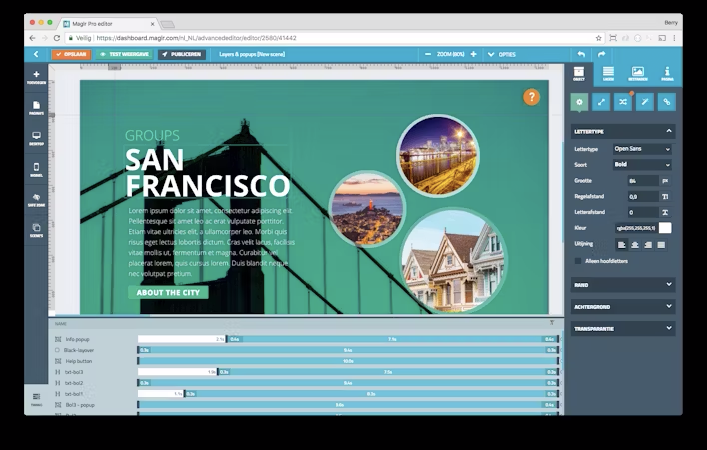Click the undo arrow in top bar
The width and height of the screenshot is (707, 450).
(x=581, y=54)
